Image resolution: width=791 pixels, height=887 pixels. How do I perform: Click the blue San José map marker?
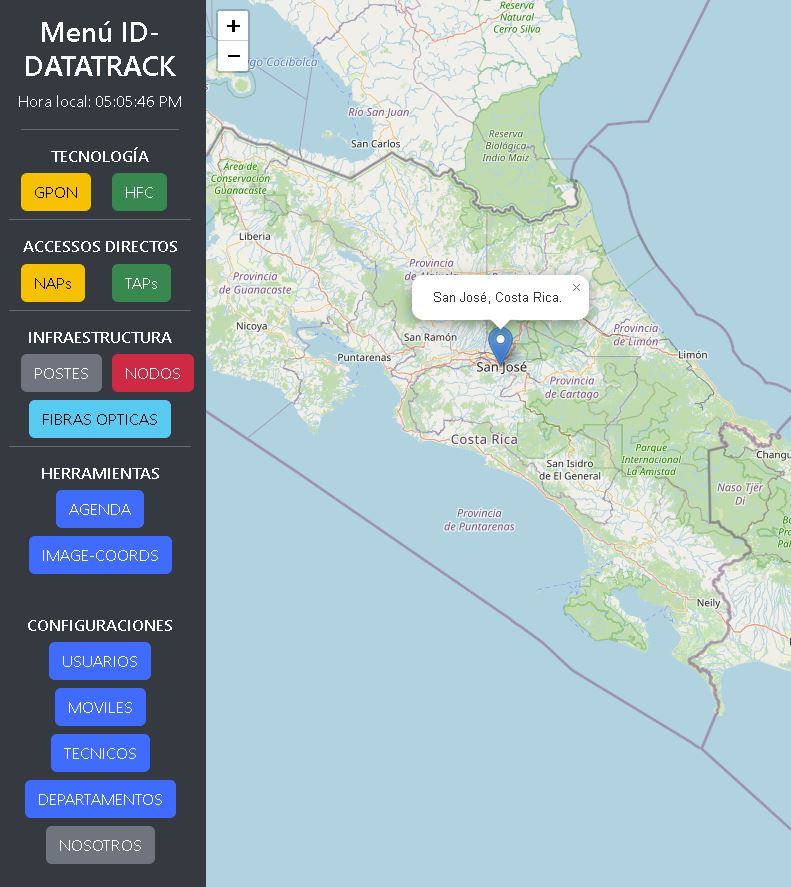(x=500, y=345)
